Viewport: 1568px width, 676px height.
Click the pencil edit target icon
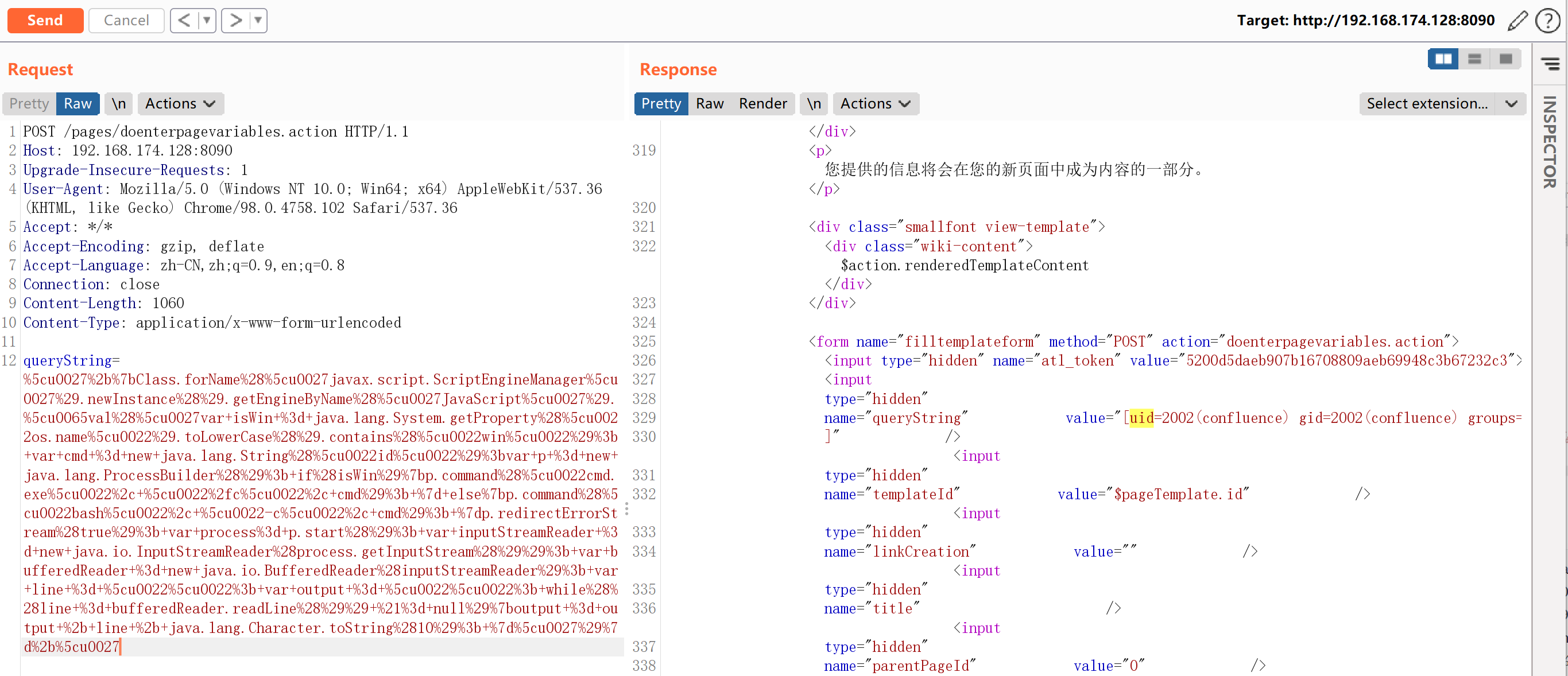tap(1517, 21)
